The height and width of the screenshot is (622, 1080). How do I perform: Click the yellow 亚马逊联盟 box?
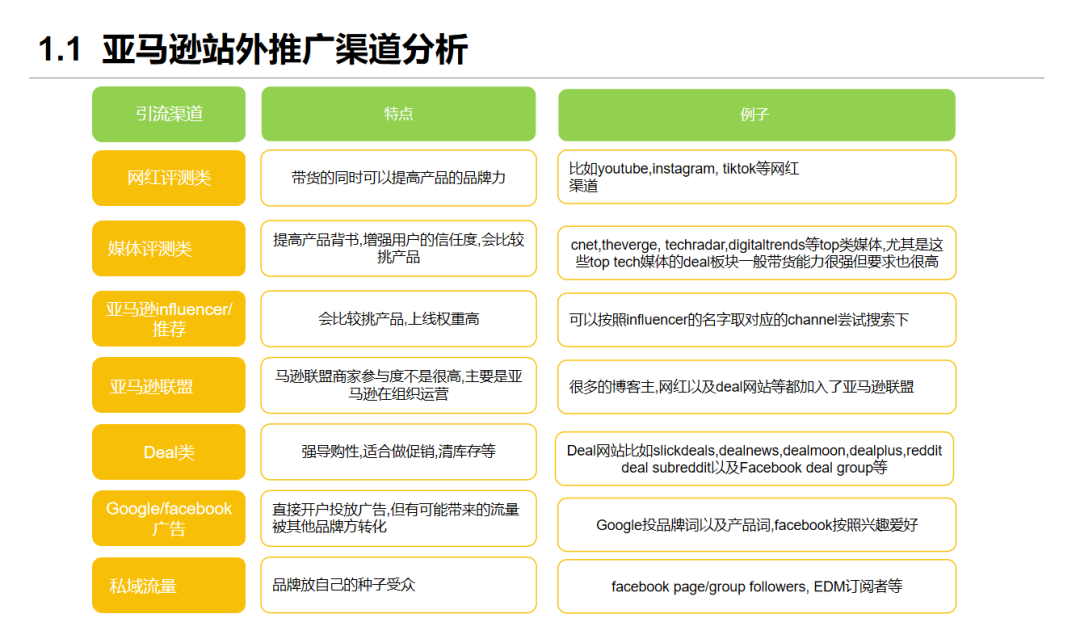(169, 386)
